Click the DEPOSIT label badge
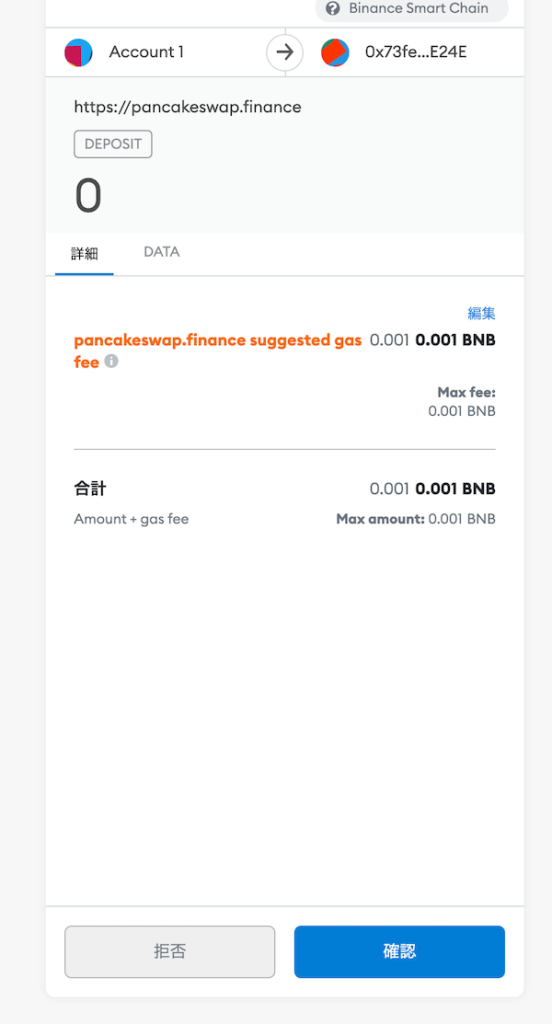 [113, 144]
